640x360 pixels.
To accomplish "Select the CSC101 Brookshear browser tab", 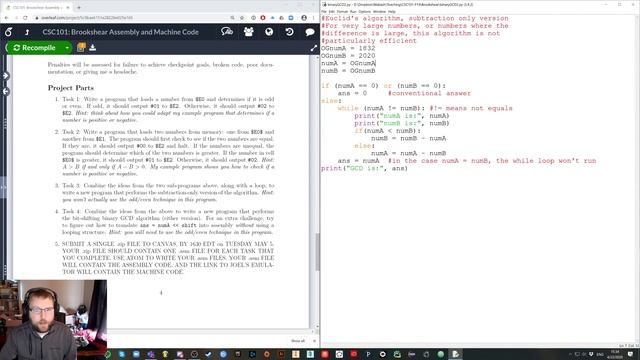I will click(36, 7).
